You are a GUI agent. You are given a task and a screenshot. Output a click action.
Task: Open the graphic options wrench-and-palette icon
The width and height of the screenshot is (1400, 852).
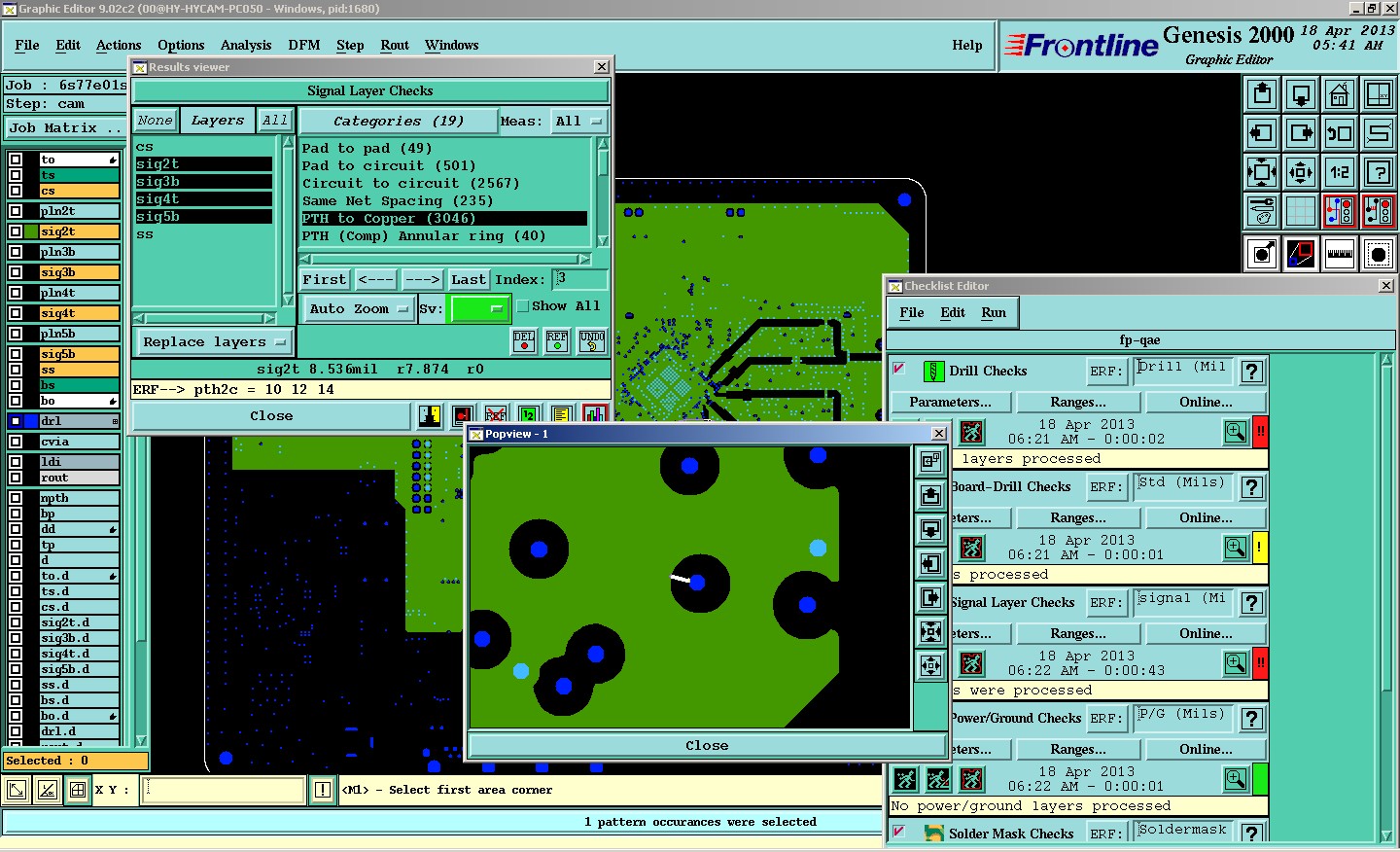[1262, 211]
